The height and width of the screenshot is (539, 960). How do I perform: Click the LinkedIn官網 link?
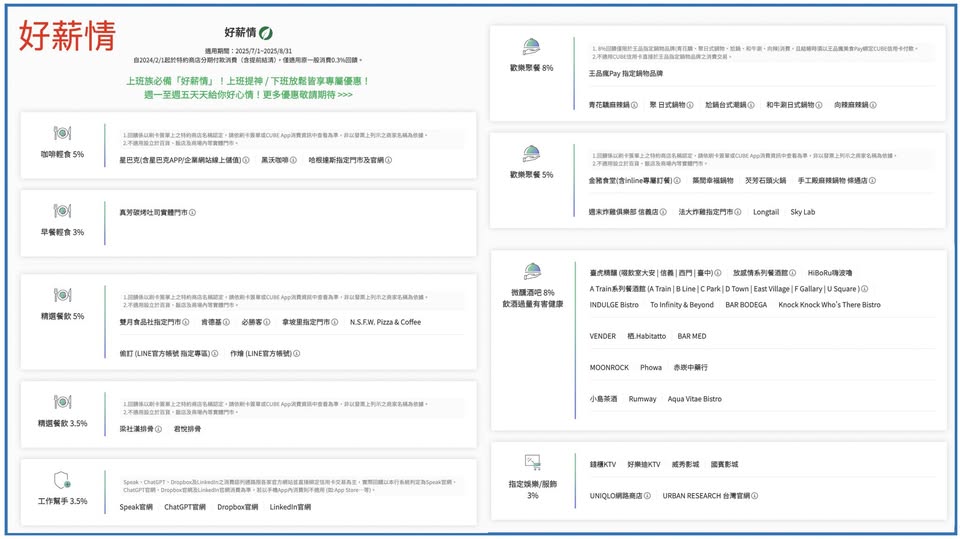point(290,507)
